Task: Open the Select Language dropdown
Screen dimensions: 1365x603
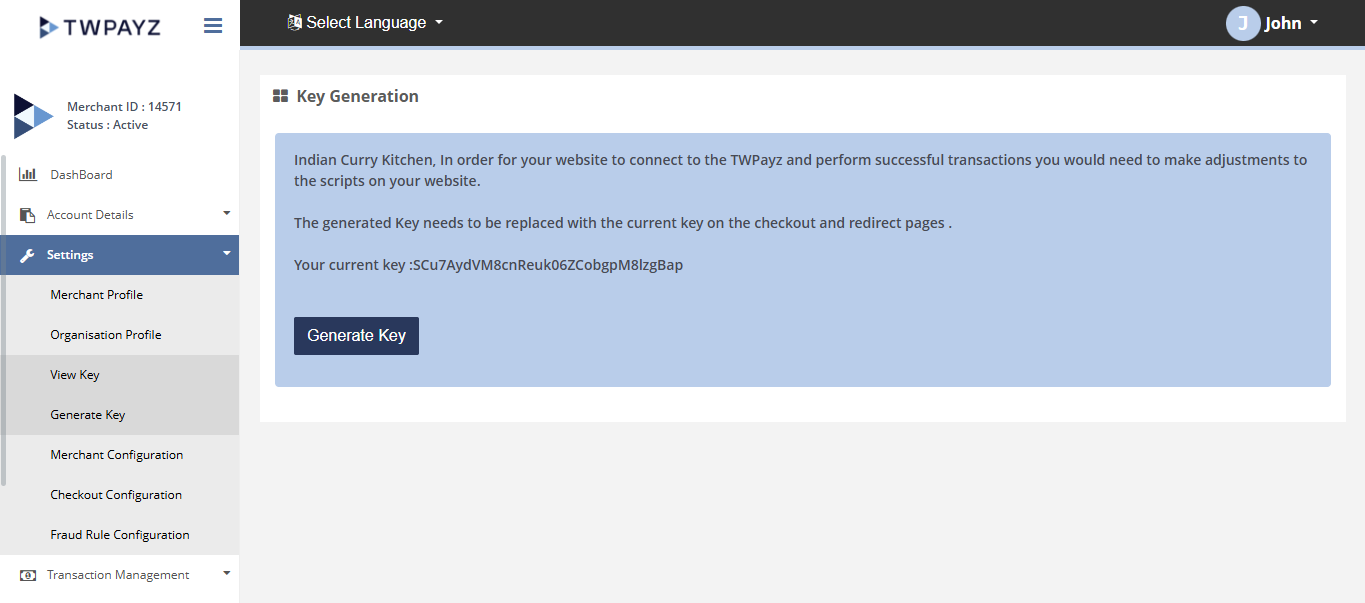Action: click(x=365, y=22)
